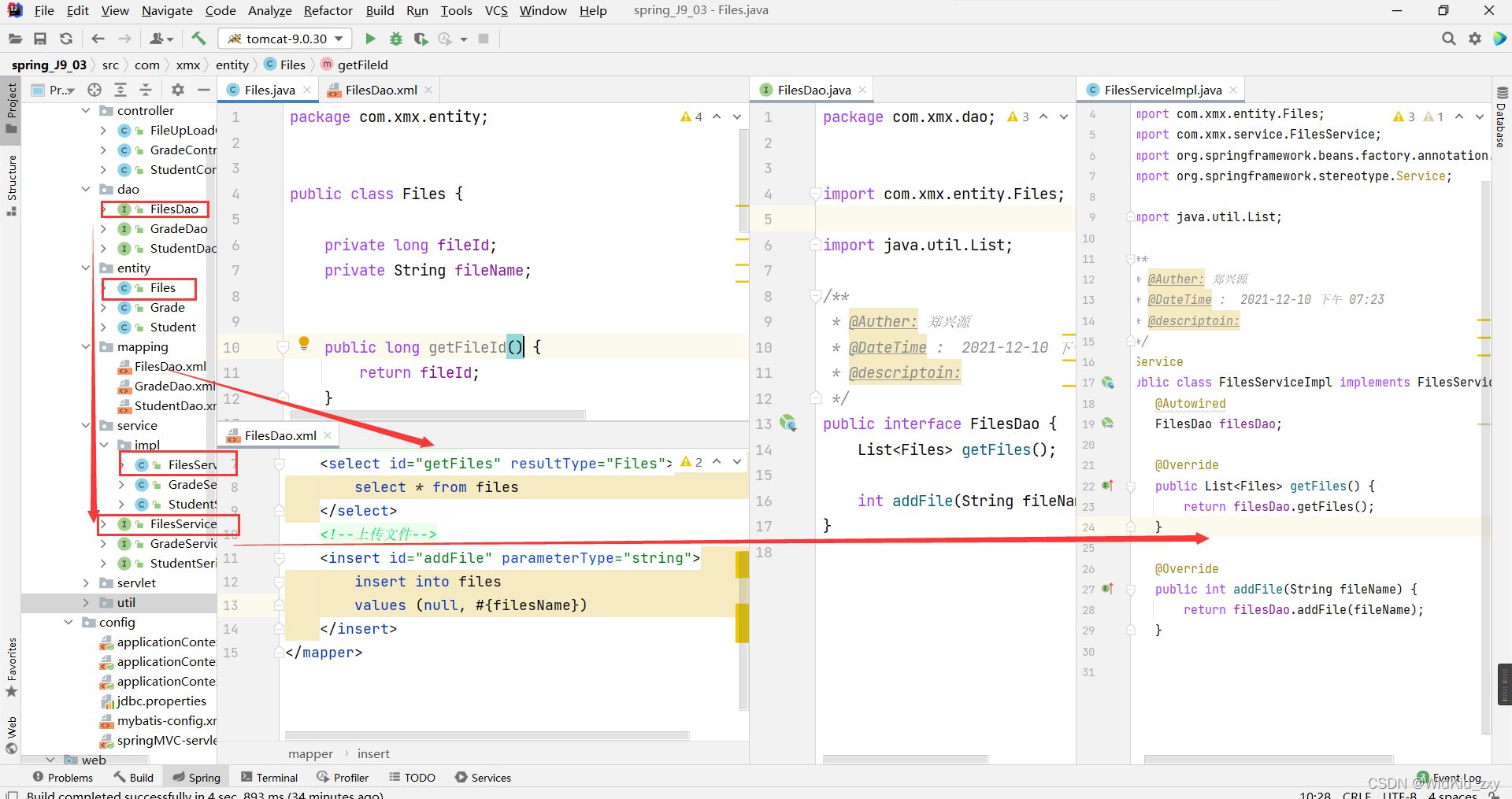Collapse the mapping folder
1512x799 pixels.
(86, 347)
